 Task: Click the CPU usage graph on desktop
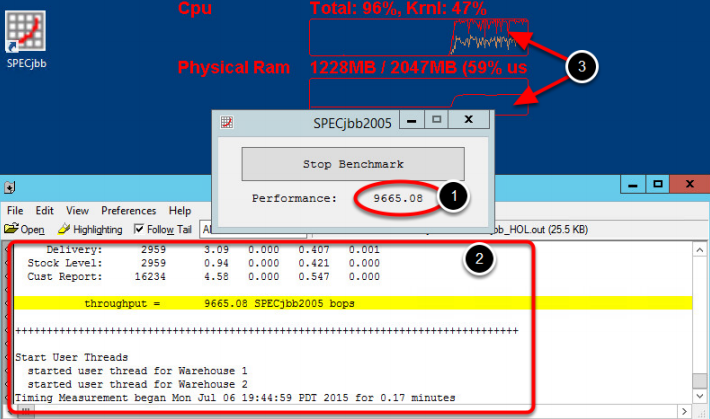pyautogui.click(x=419, y=37)
